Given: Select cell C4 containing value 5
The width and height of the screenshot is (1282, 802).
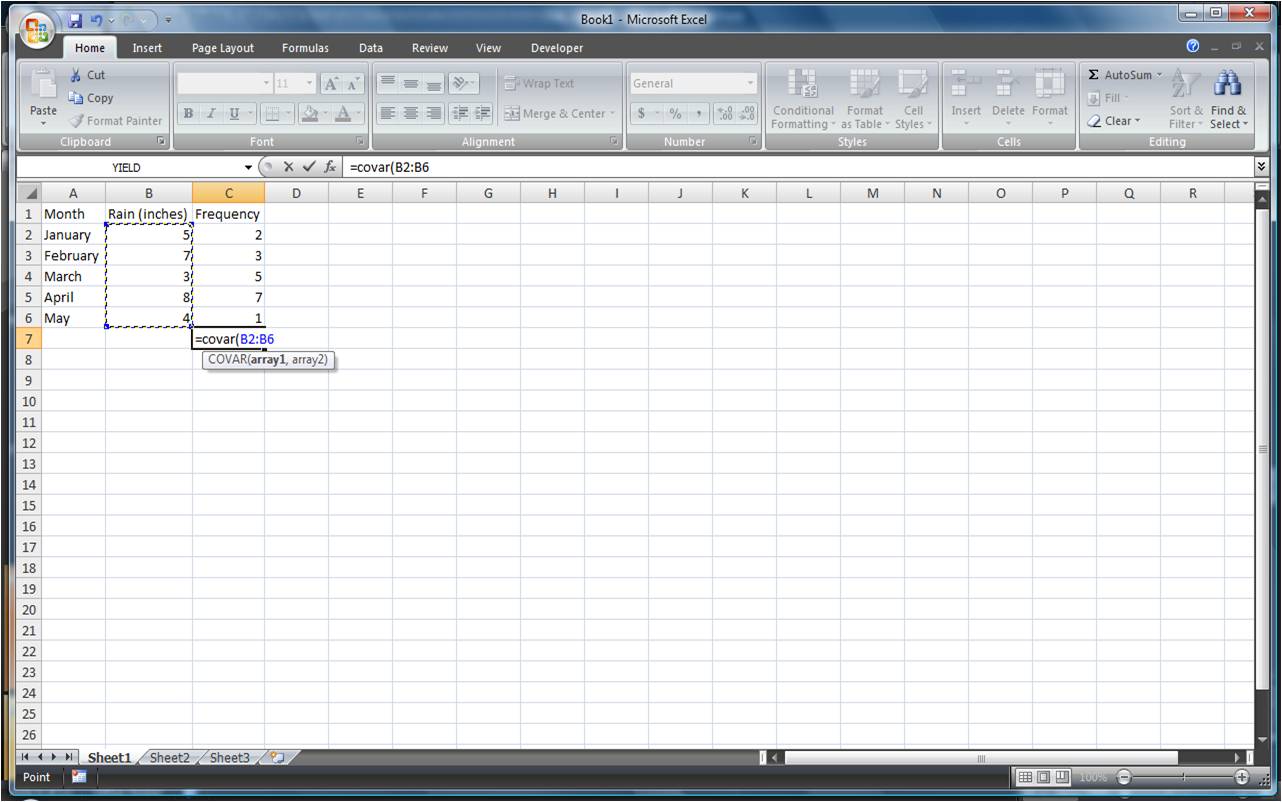Looking at the screenshot, I should 228,277.
